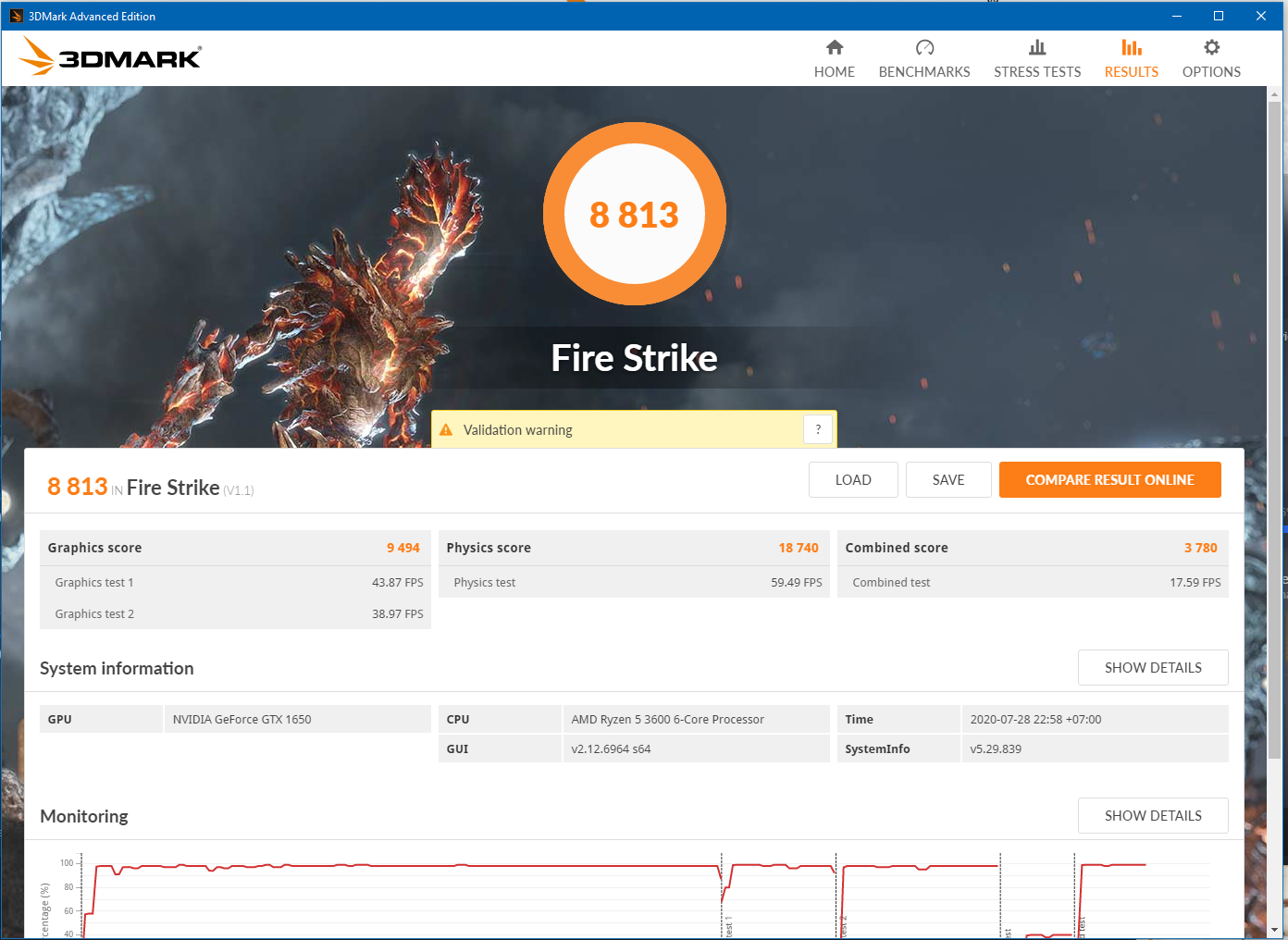Show details for System information

[x=1153, y=668]
